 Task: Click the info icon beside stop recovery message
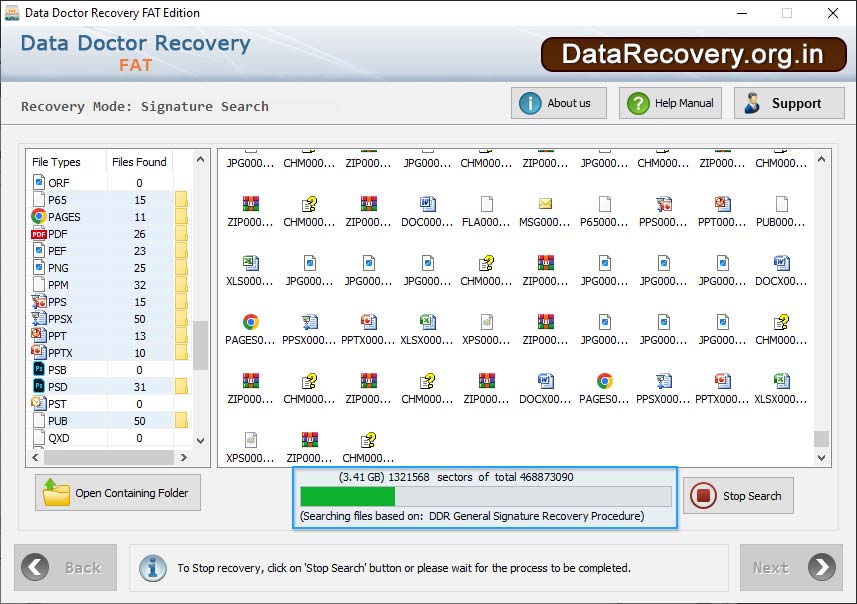pos(153,567)
